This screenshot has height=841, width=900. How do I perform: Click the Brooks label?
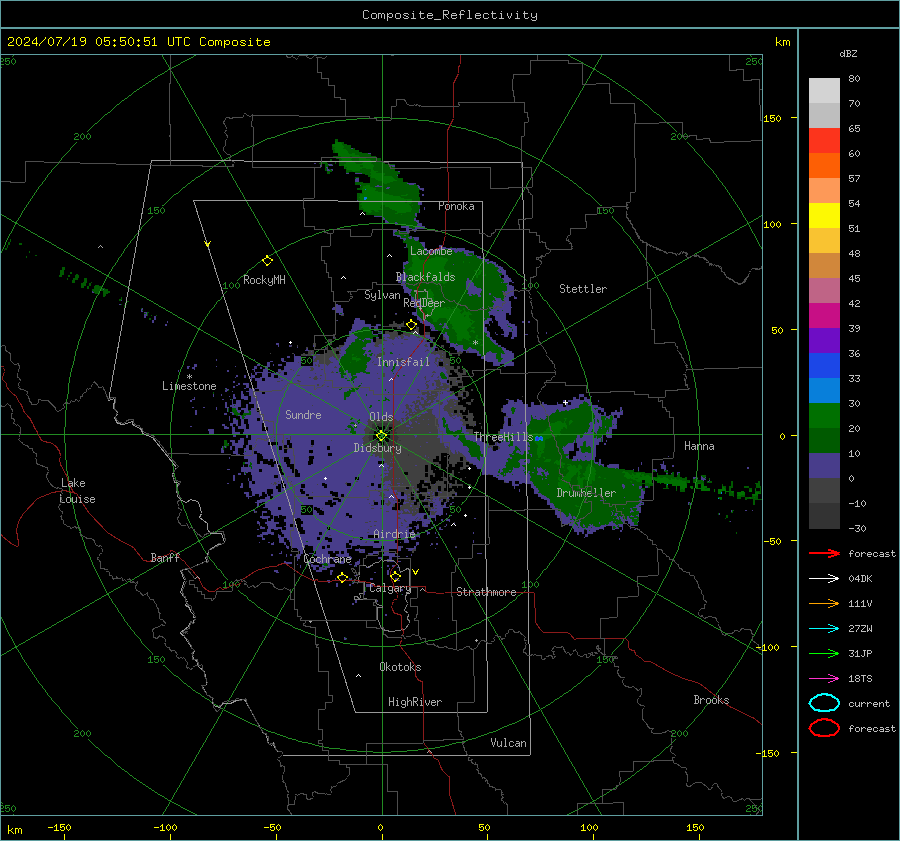click(x=711, y=700)
